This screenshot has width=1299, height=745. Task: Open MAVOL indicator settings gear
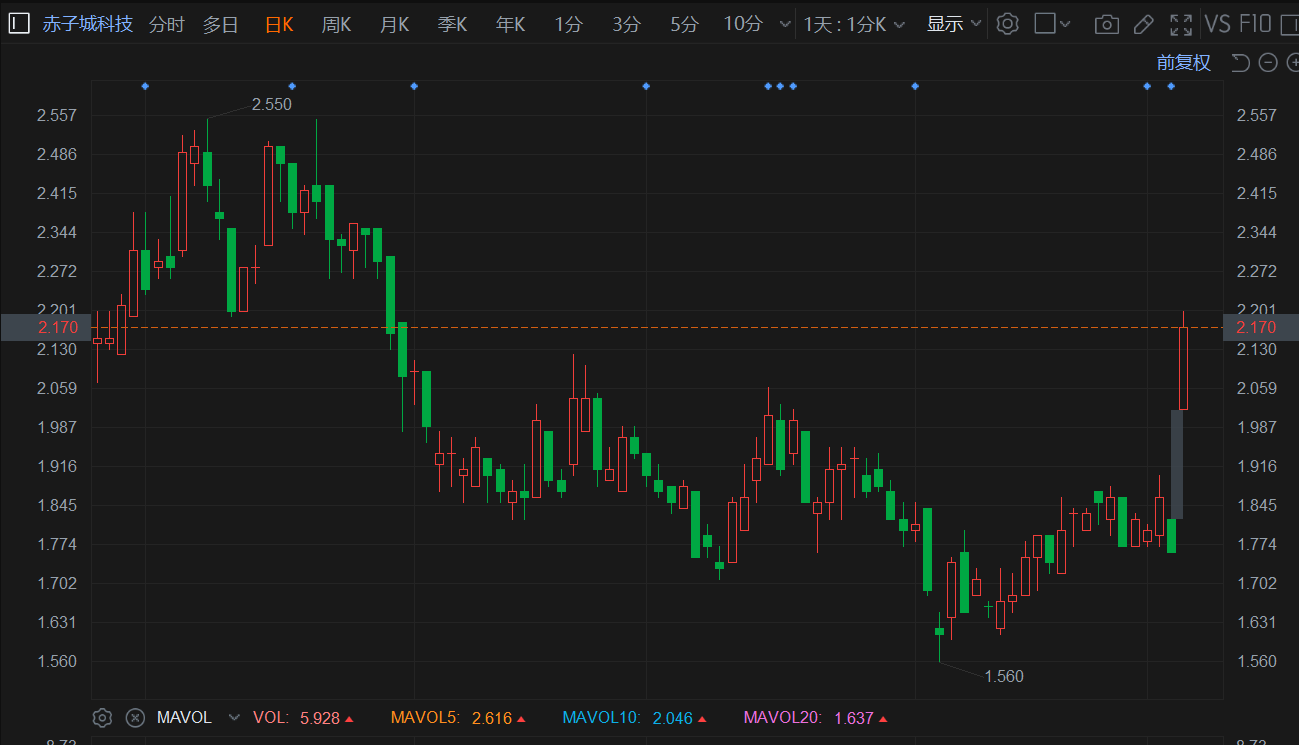101,717
